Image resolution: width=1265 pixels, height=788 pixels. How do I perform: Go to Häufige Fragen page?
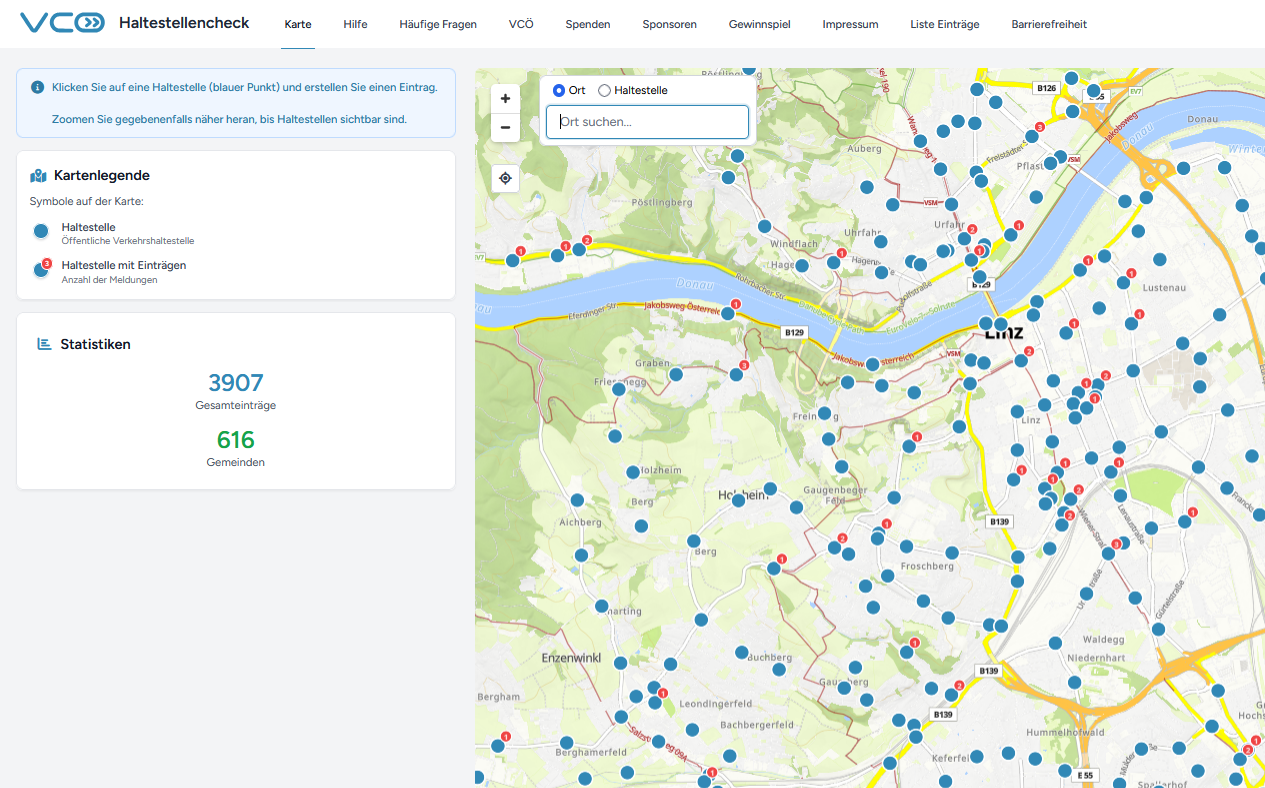point(437,24)
